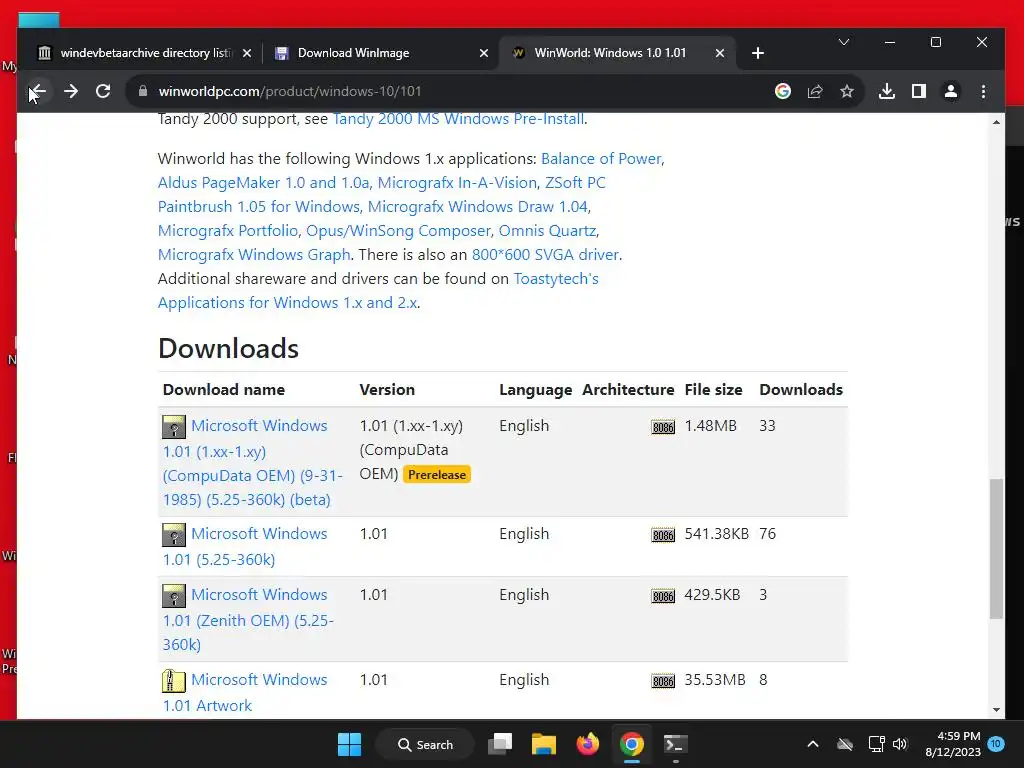Open Microsoft Windows 1.01 (5.25-360k) link
The height and width of the screenshot is (768, 1024).
click(x=245, y=547)
